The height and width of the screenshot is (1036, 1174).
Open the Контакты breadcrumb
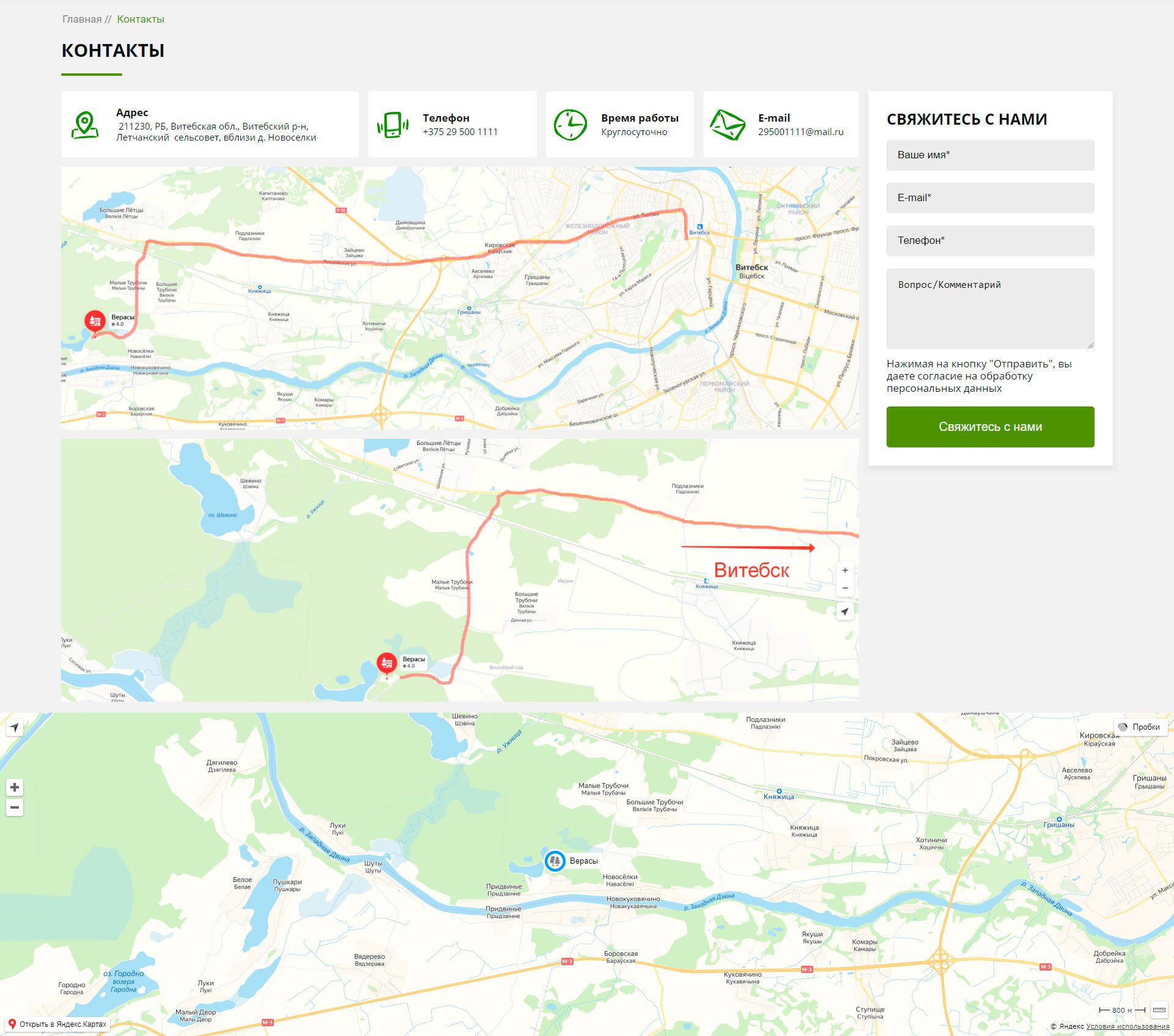141,19
